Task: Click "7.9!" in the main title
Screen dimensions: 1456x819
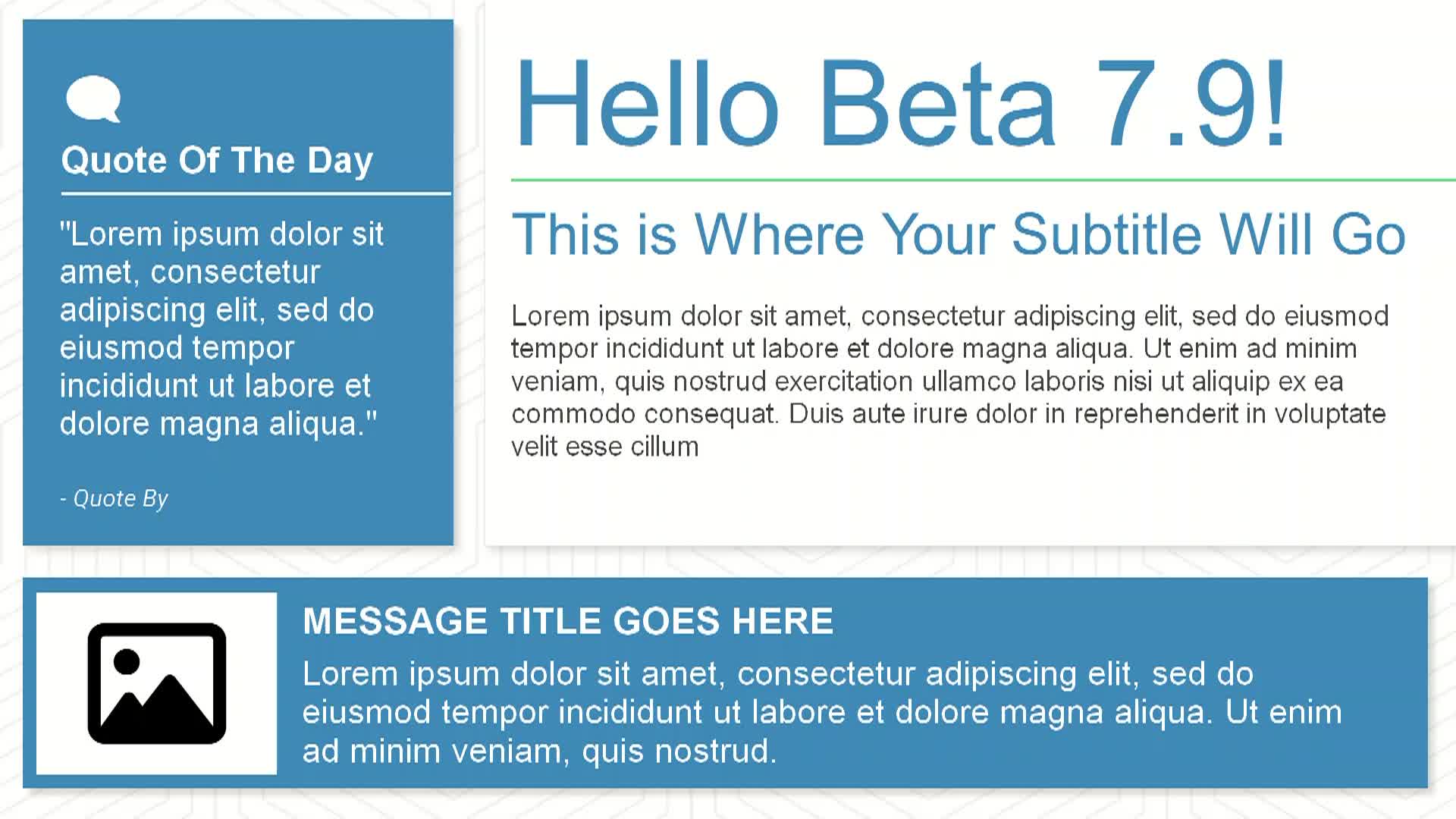Action: coord(1191,104)
